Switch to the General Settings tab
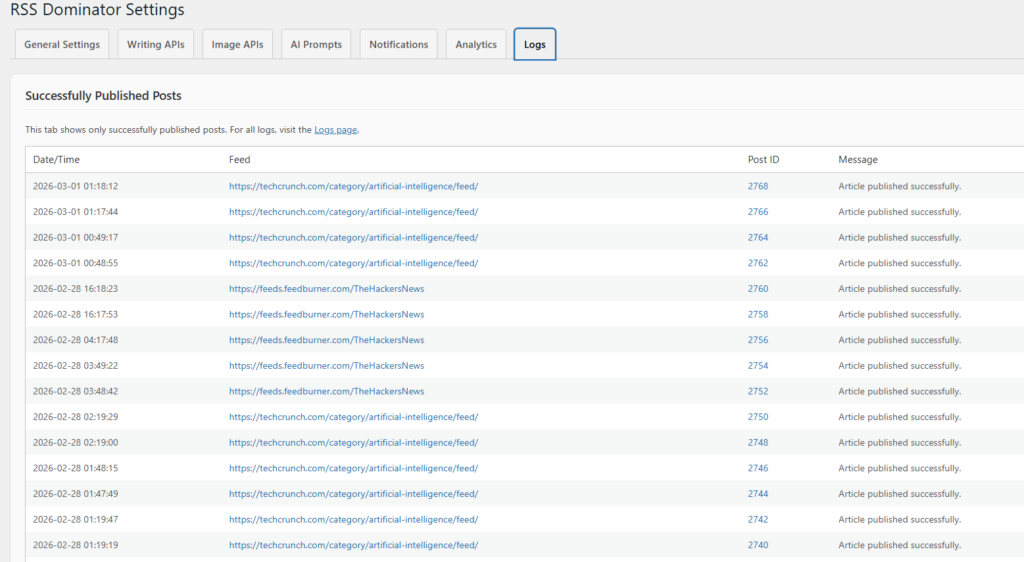 (62, 45)
